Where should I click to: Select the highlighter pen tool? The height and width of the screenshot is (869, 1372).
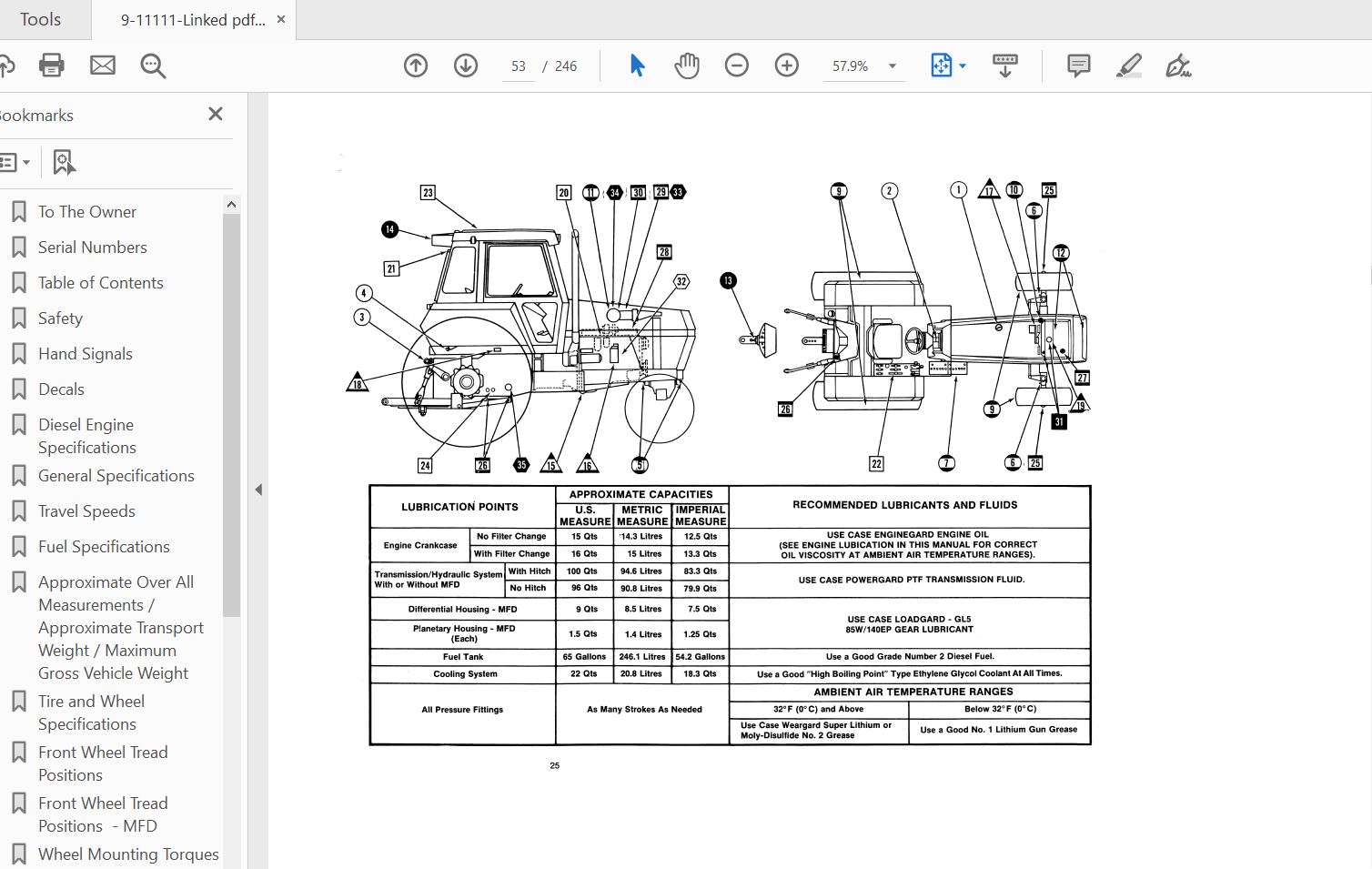1129,66
